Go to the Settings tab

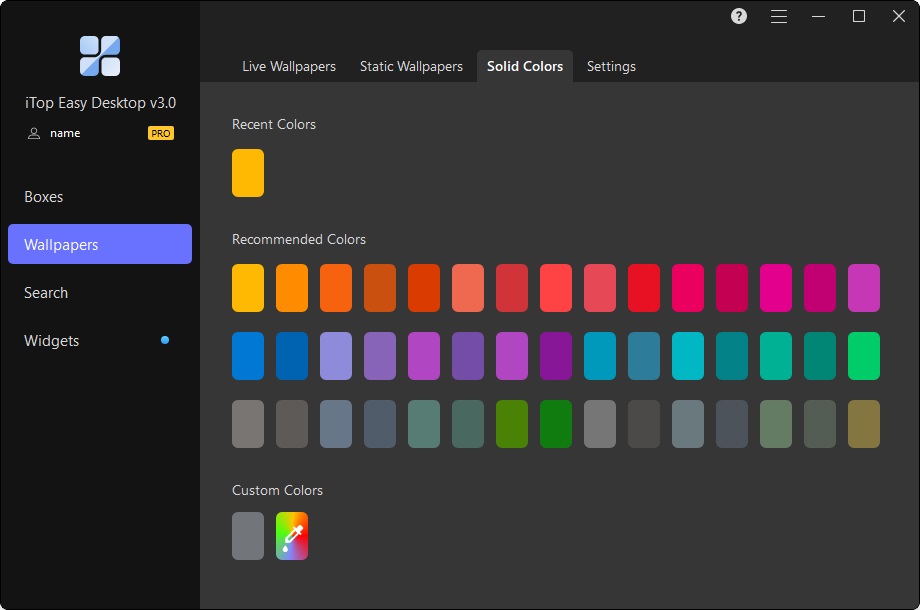611,66
